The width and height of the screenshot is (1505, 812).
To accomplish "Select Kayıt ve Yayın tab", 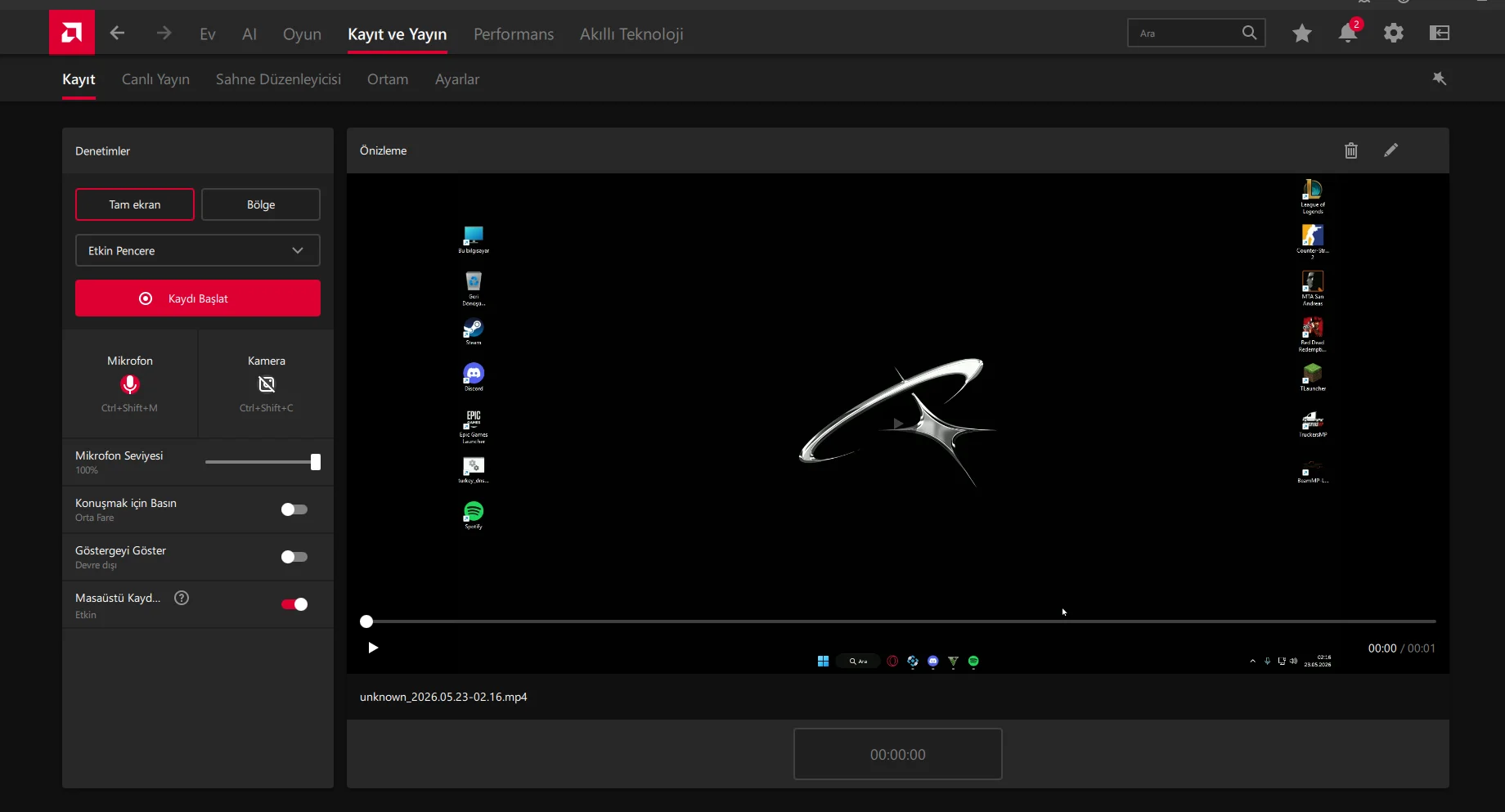I will [x=398, y=34].
